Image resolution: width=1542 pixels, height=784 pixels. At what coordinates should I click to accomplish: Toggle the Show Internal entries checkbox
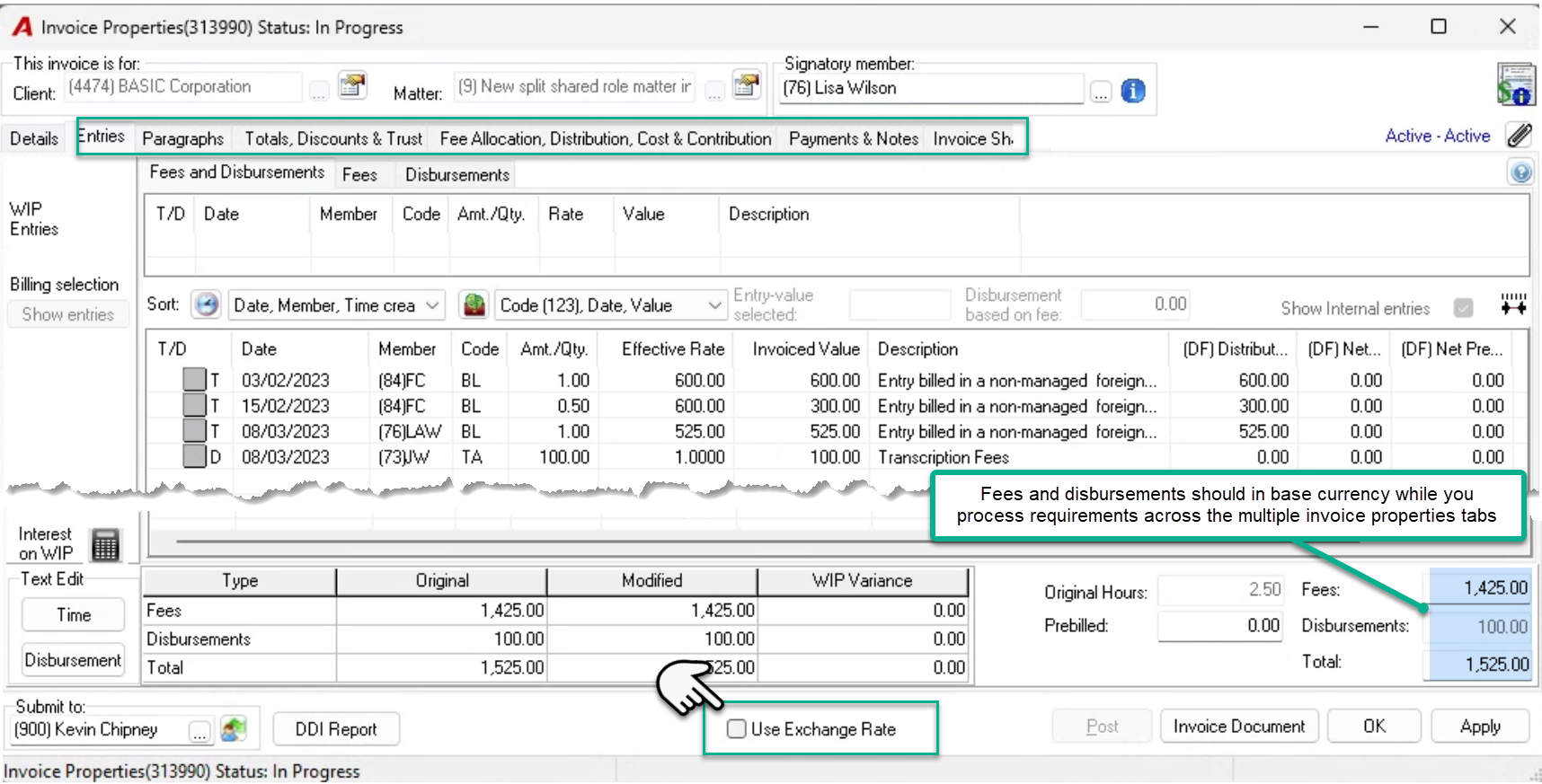[1464, 308]
